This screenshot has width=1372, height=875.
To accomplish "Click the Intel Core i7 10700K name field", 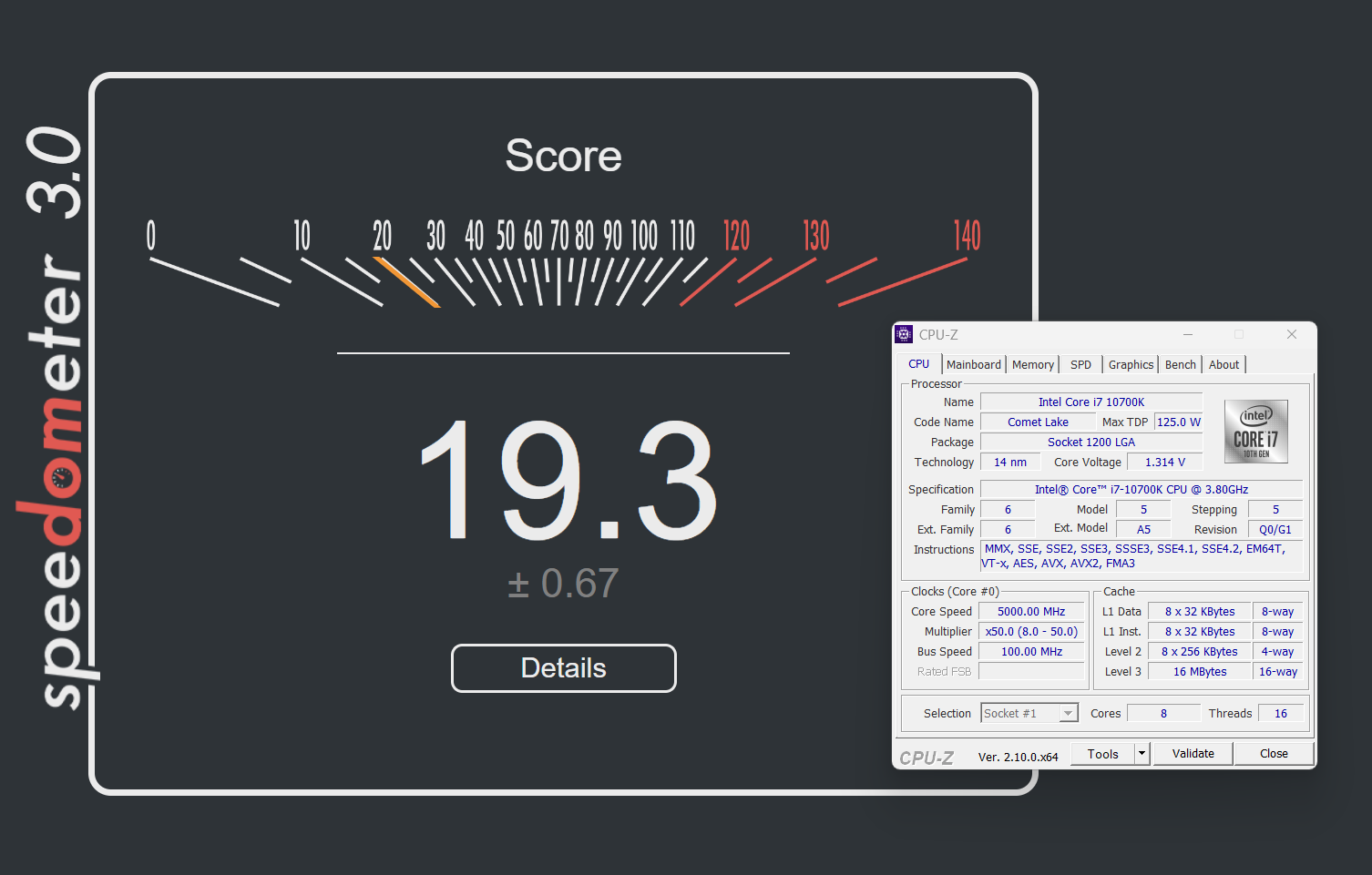I will pos(1091,402).
